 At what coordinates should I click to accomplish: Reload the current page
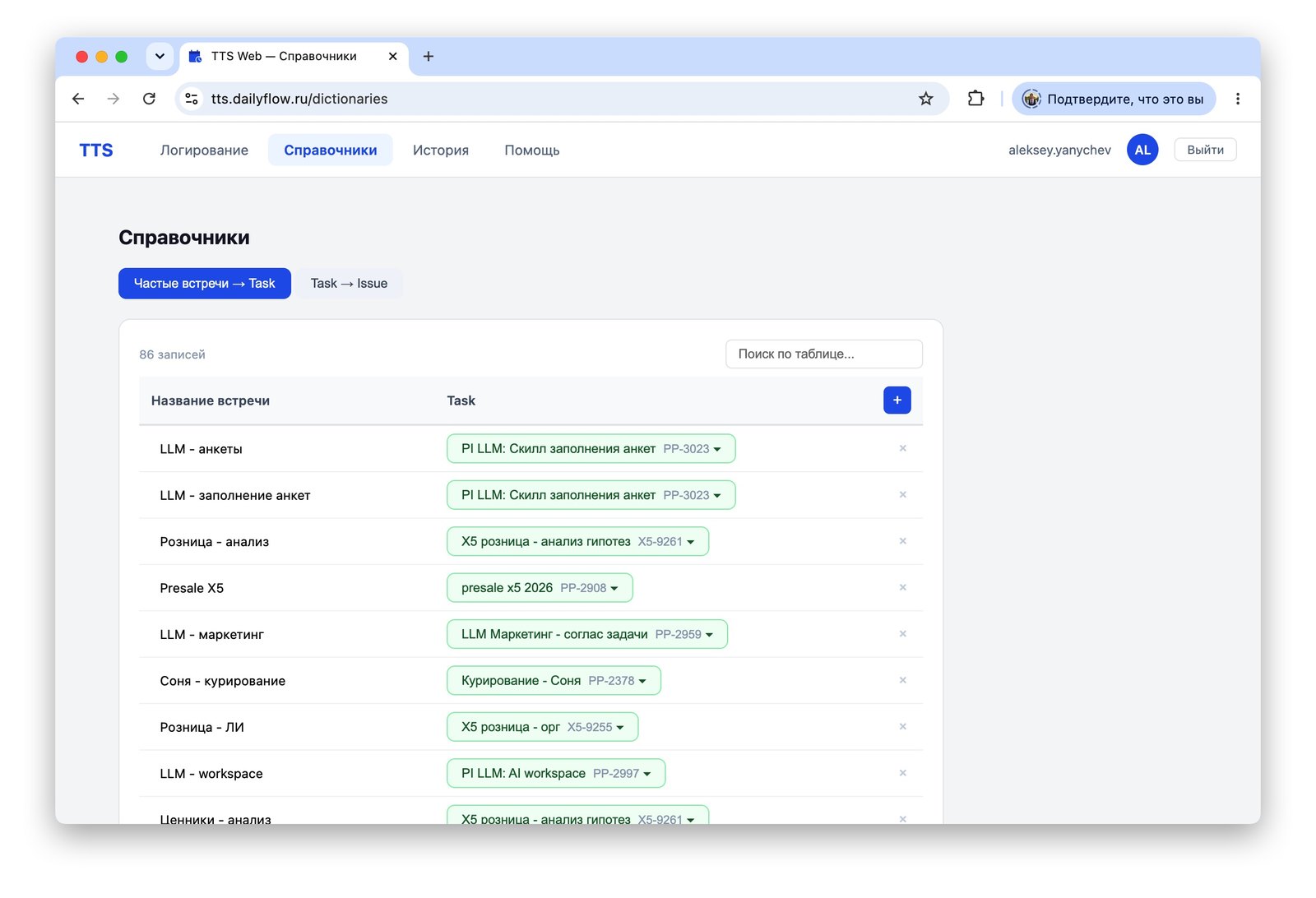tap(149, 99)
